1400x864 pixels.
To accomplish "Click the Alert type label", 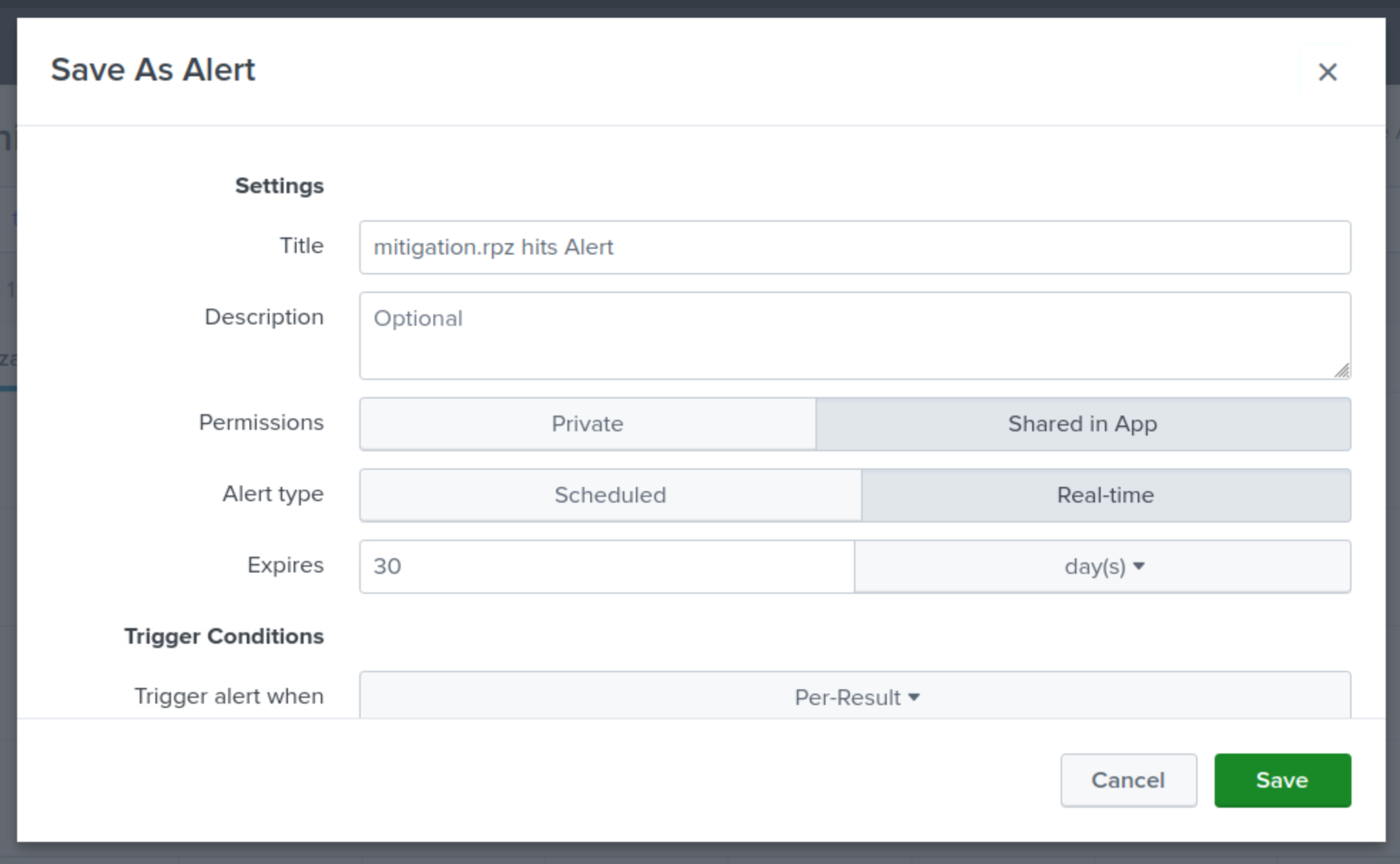I will pyautogui.click(x=272, y=494).
